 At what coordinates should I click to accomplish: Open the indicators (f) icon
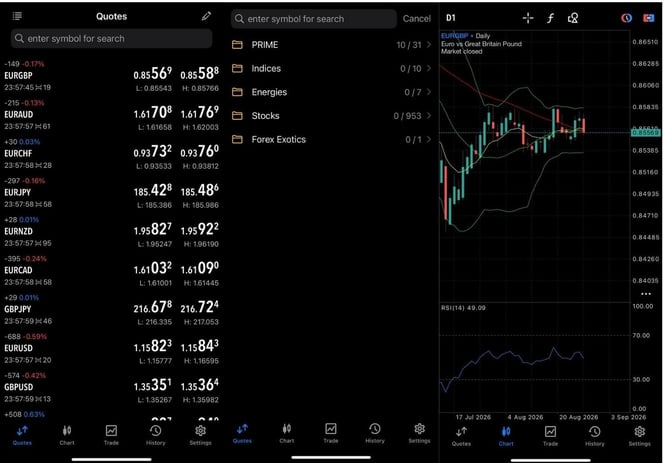[x=550, y=18]
